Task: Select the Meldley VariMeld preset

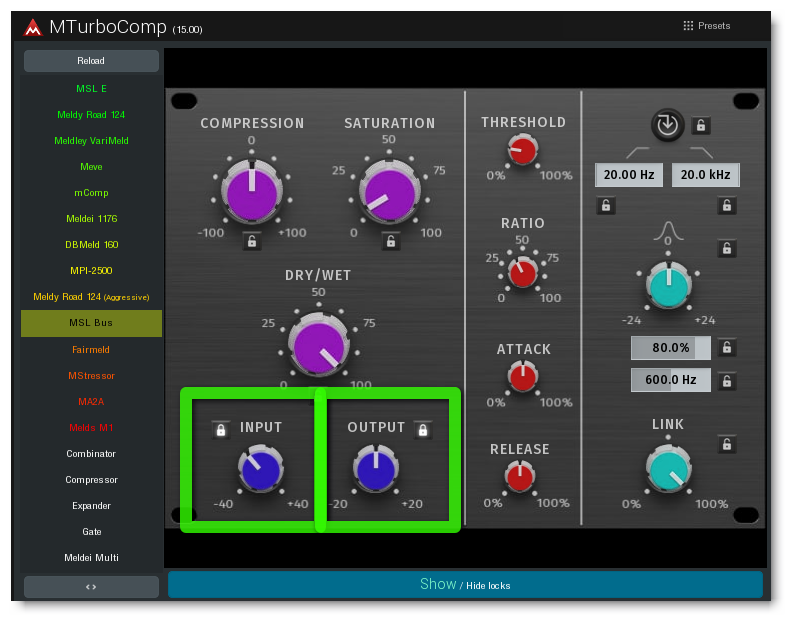Action: pyautogui.click(x=91, y=141)
